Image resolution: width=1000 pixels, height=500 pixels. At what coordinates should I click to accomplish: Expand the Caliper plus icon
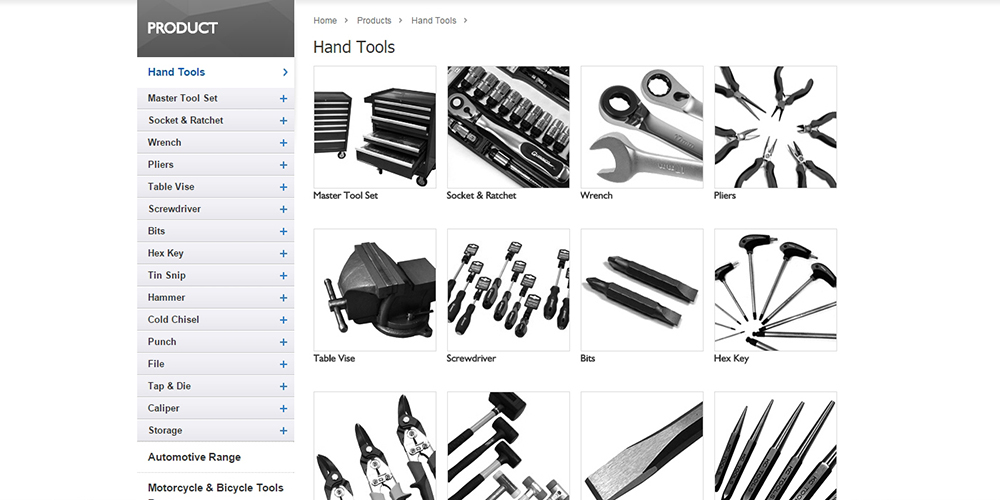283,409
